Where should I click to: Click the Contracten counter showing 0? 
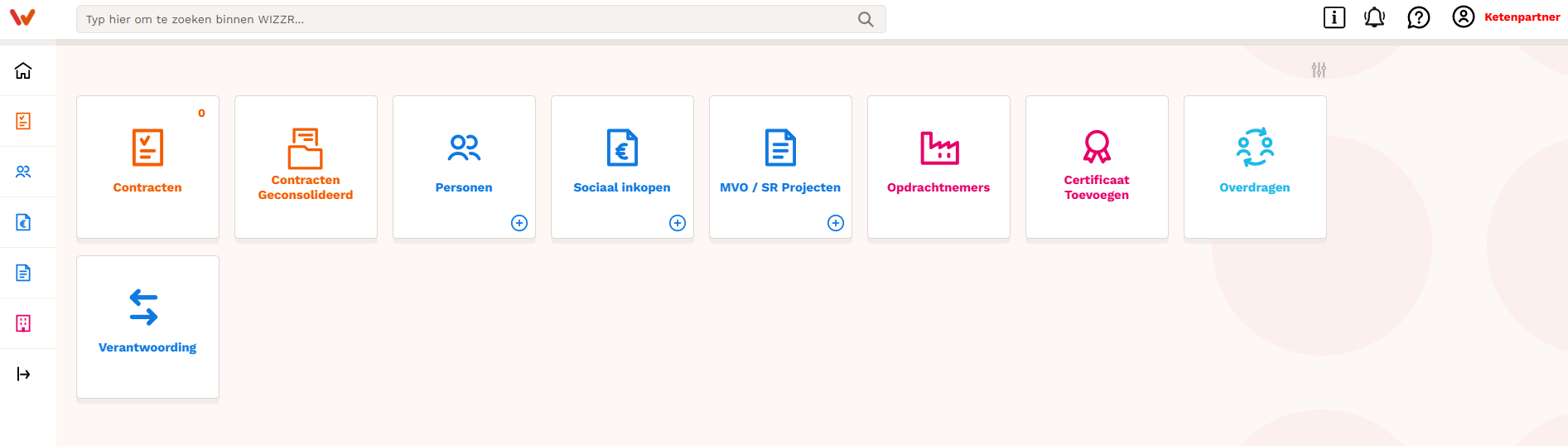(x=201, y=113)
